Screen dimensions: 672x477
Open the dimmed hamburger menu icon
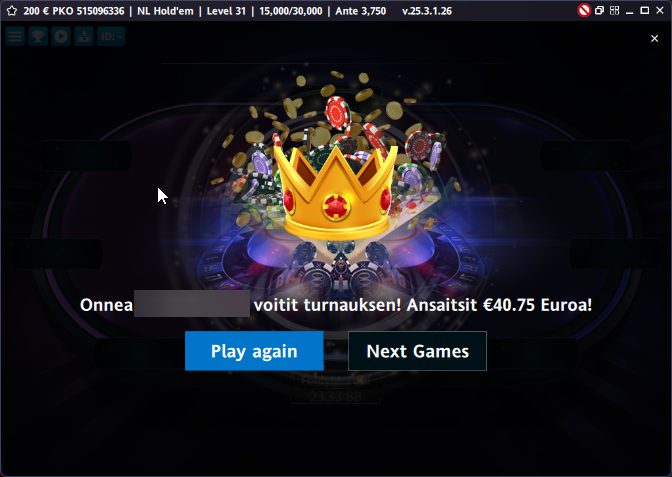click(x=15, y=36)
